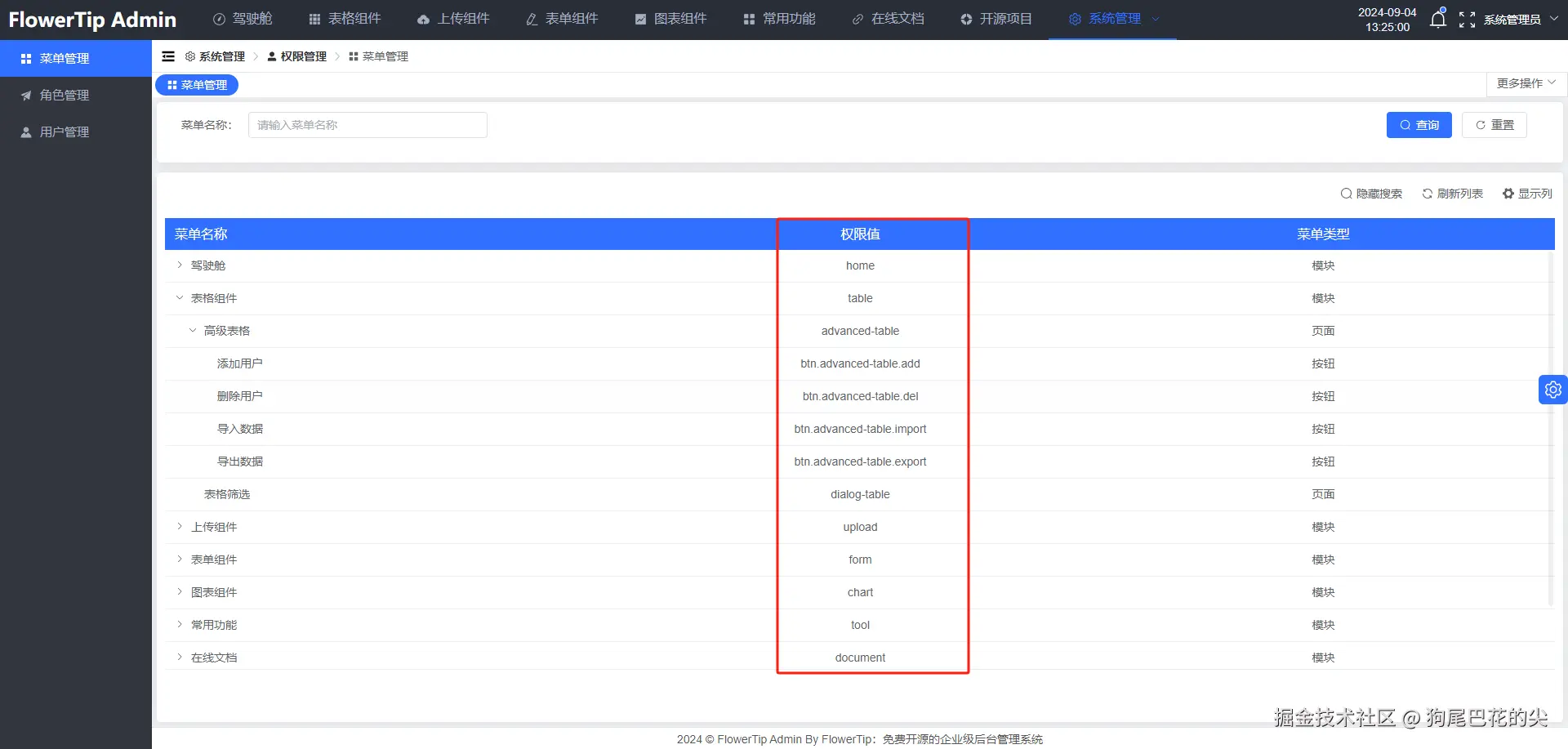This screenshot has width=1568, height=749.
Task: Click btn.advanced-table.del permission value
Action: tap(860, 396)
